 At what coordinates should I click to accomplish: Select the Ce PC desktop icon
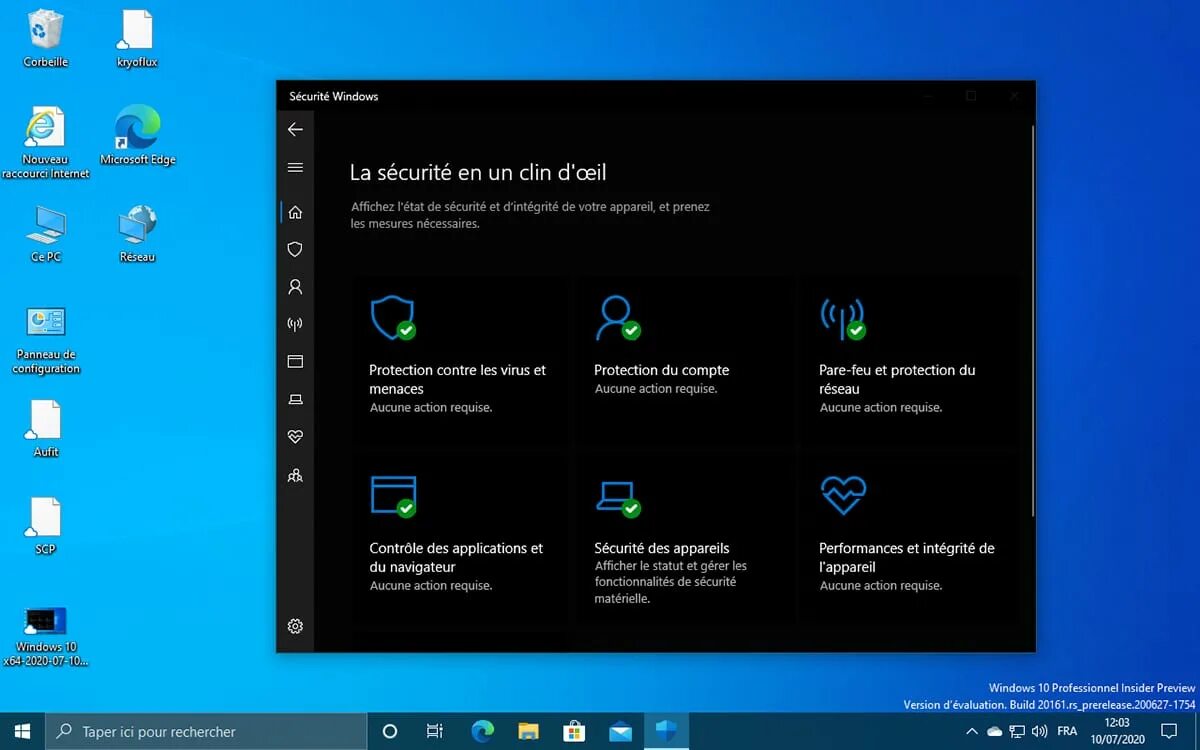[46, 234]
